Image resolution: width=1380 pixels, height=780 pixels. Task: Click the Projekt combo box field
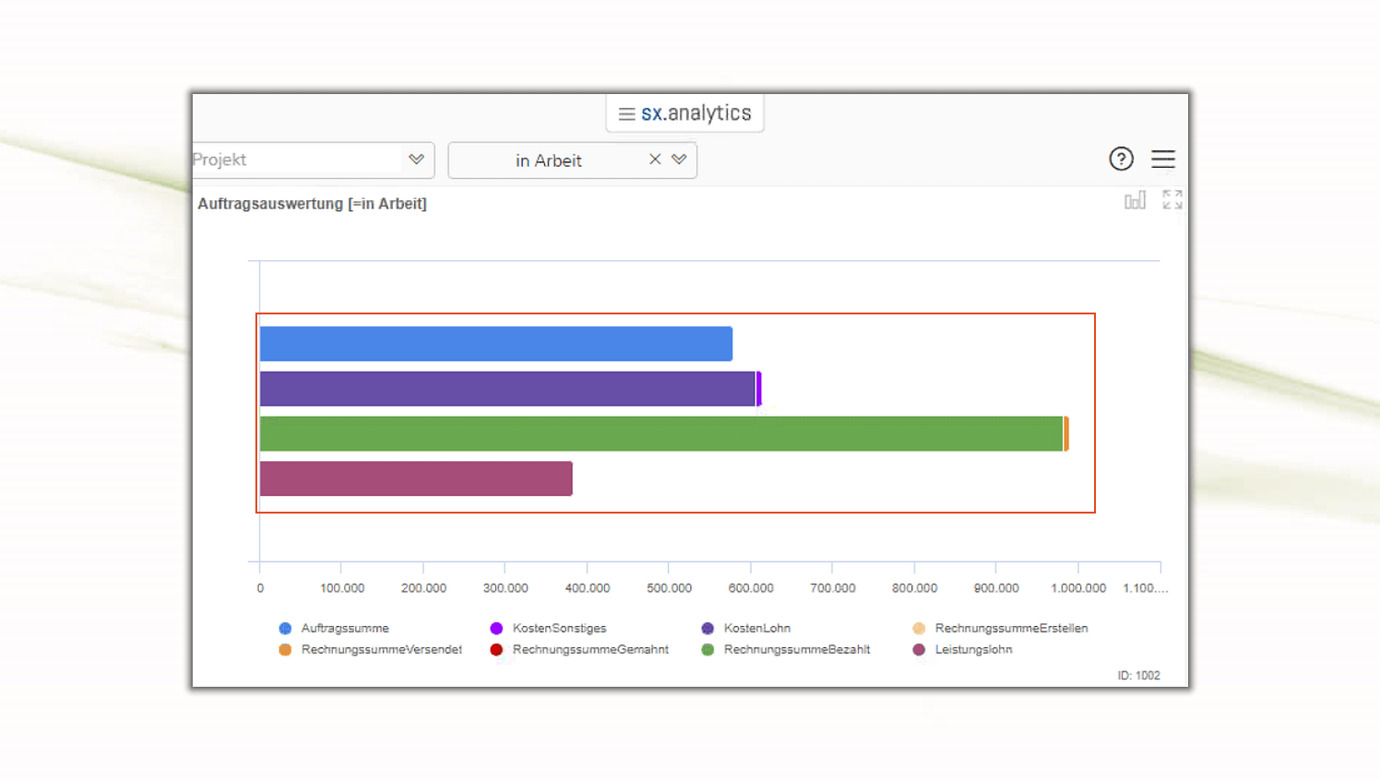click(x=295, y=160)
